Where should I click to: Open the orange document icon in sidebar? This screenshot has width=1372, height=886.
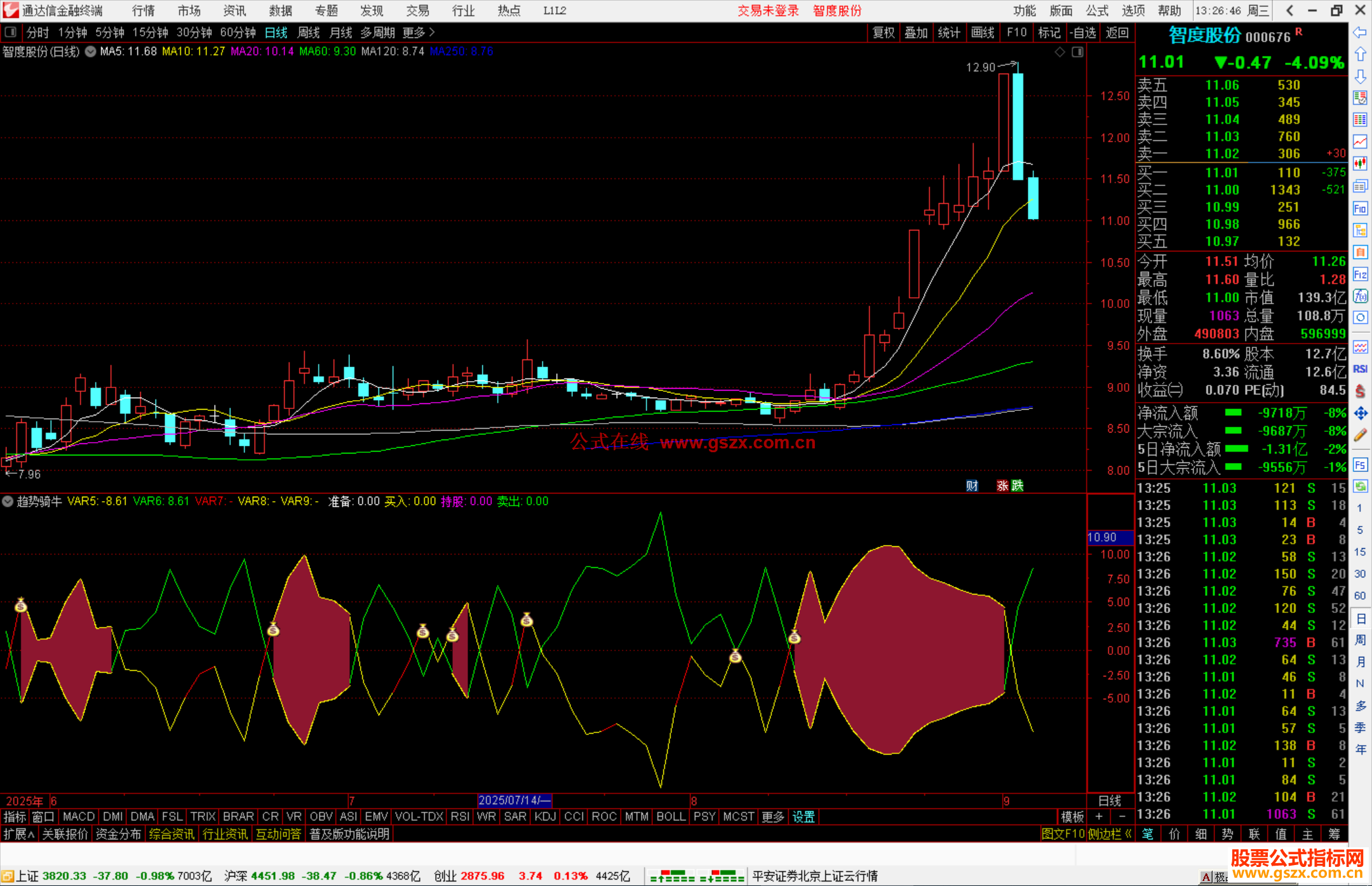point(1360,252)
